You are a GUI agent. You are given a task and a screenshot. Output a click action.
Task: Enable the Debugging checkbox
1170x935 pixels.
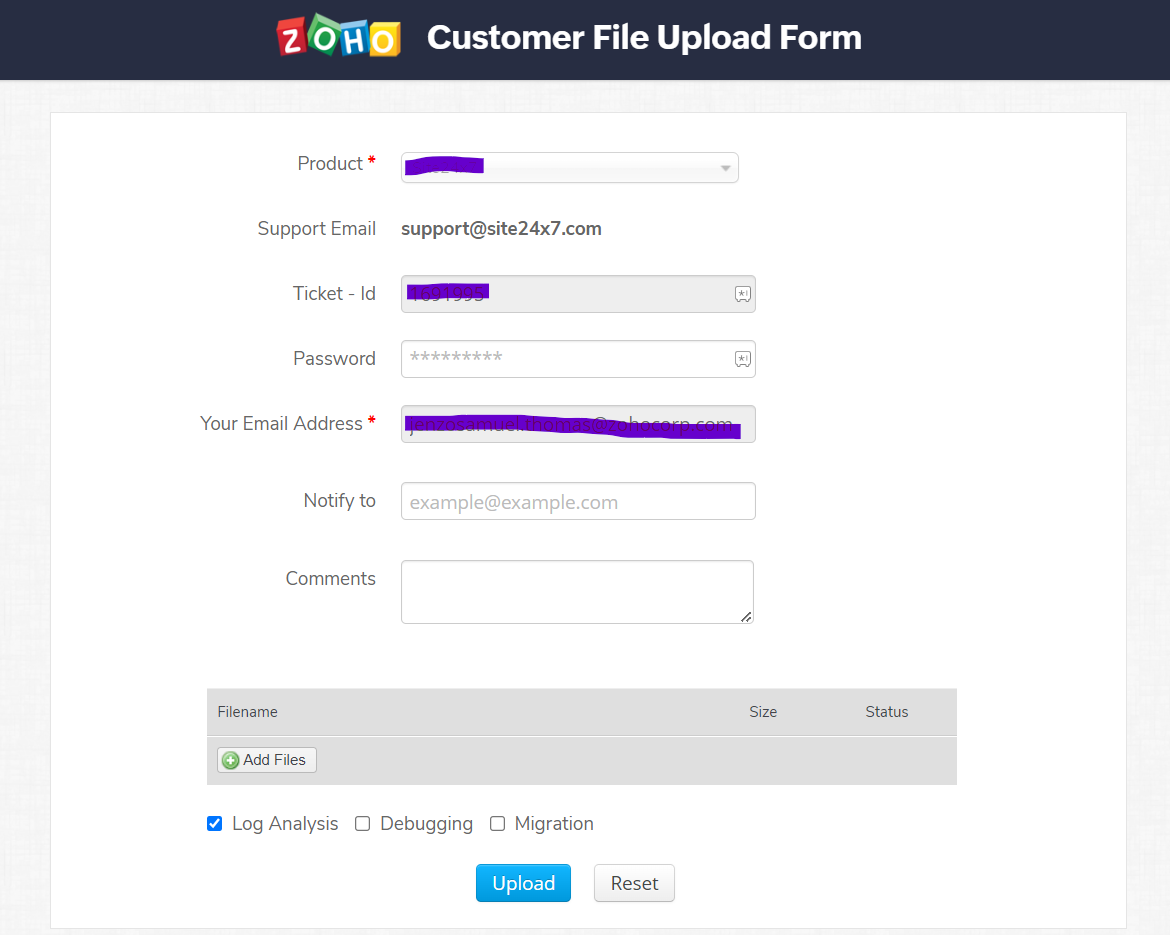tap(363, 824)
